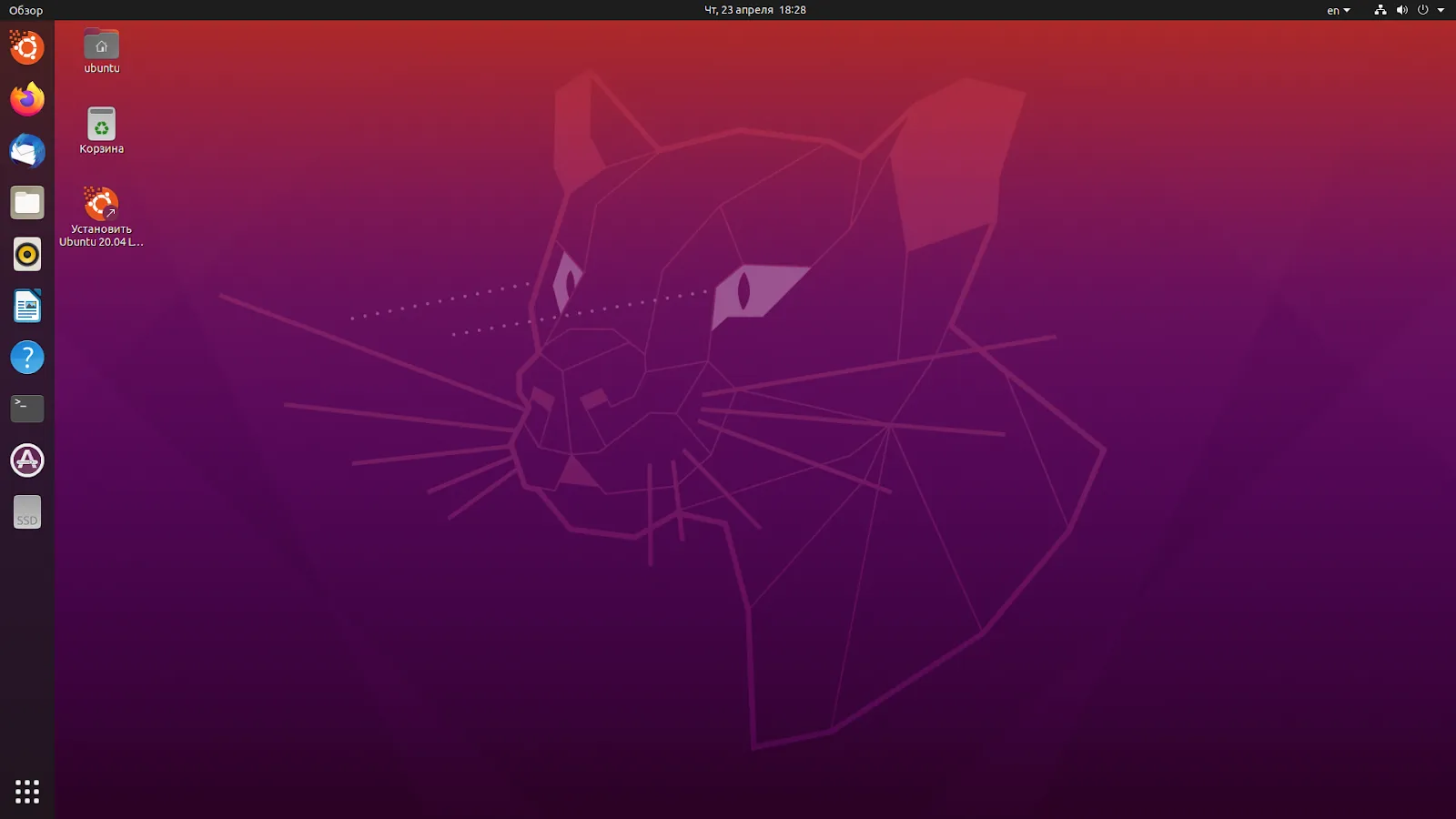Select Установить Ubuntu 20.04 desktop shortcut
Image resolution: width=1456 pixels, height=819 pixels.
(x=101, y=217)
